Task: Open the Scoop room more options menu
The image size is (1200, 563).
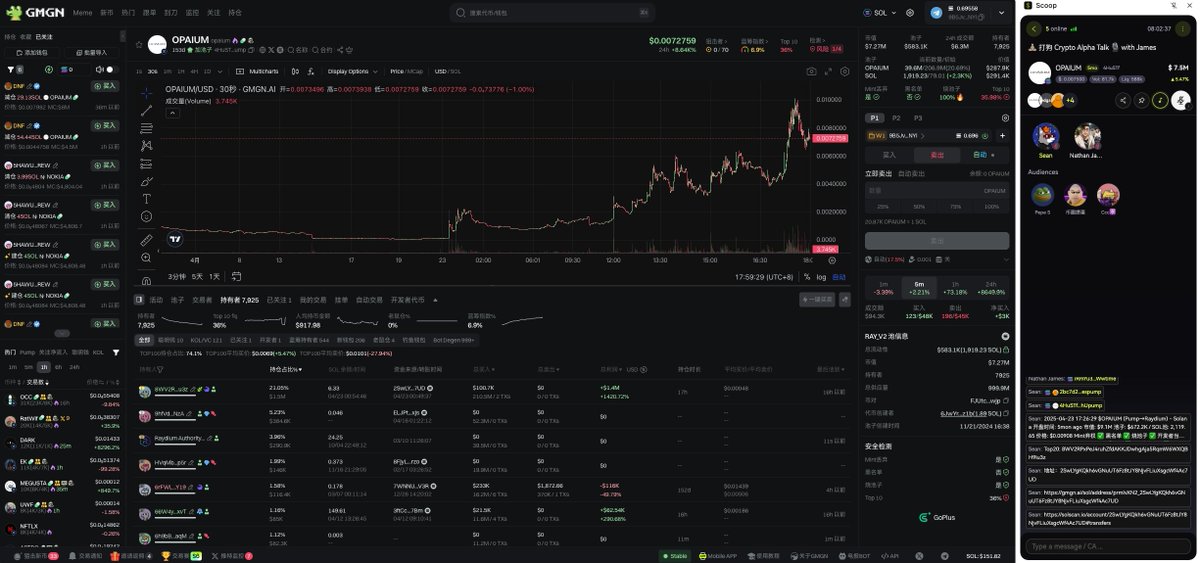Action: point(1182,29)
